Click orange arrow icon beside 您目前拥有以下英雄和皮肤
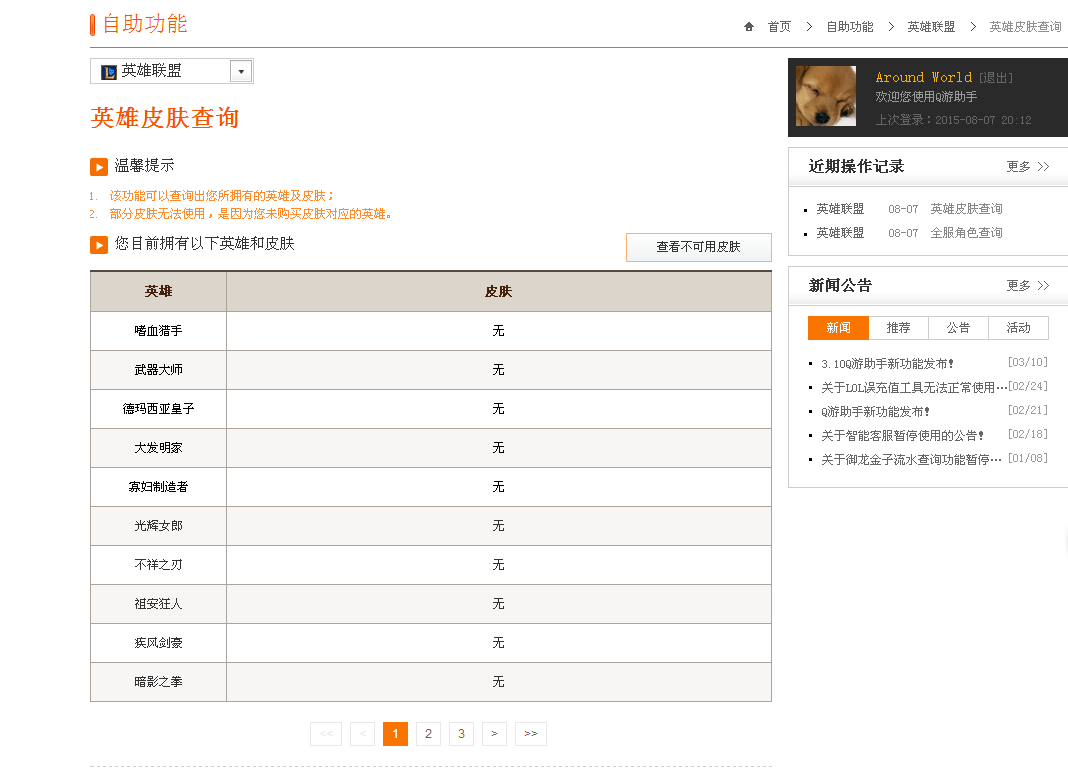 pos(99,244)
